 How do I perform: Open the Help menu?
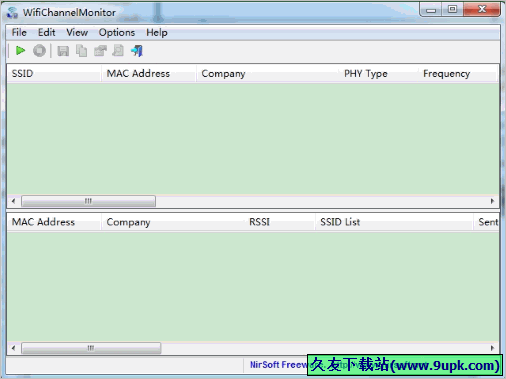[157, 32]
